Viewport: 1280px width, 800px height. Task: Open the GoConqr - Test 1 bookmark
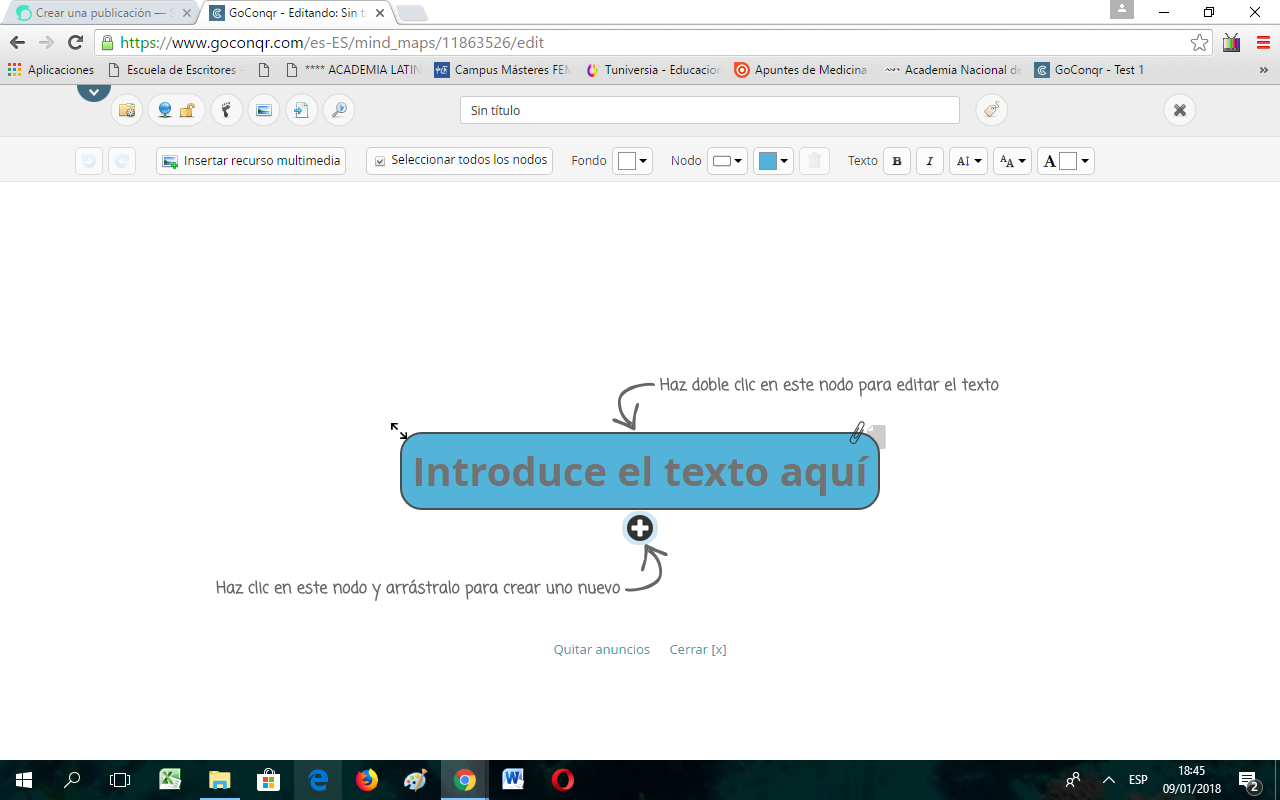[1090, 70]
